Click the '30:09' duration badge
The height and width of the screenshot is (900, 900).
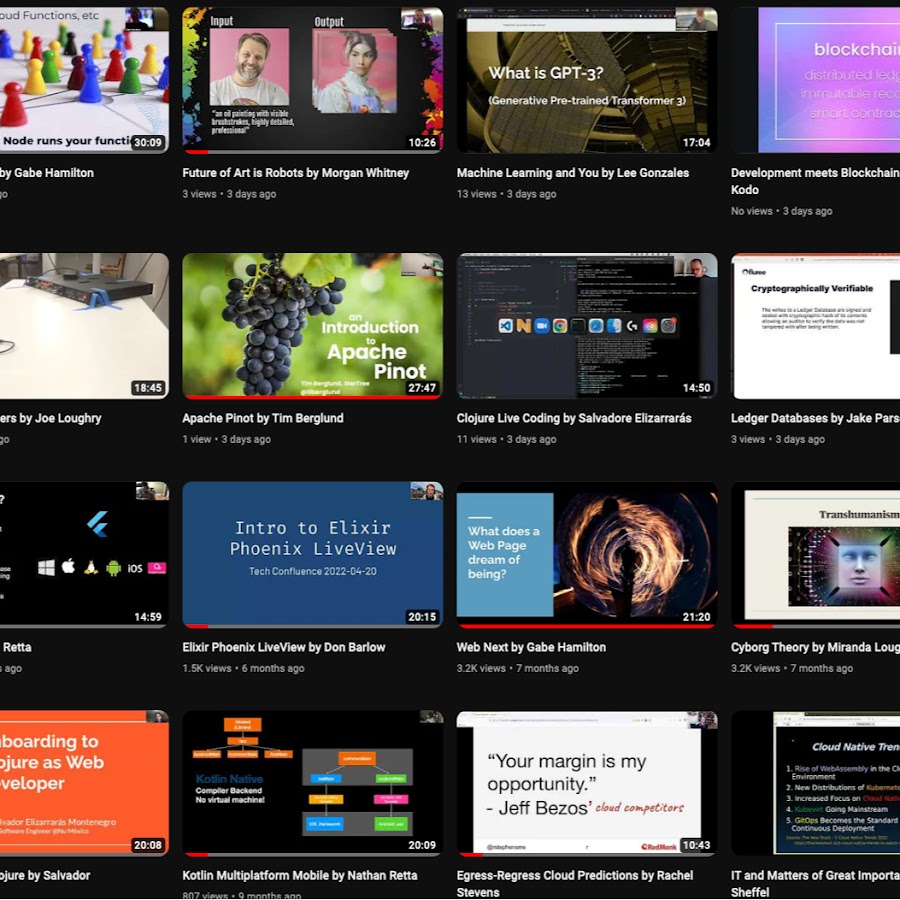click(x=148, y=142)
